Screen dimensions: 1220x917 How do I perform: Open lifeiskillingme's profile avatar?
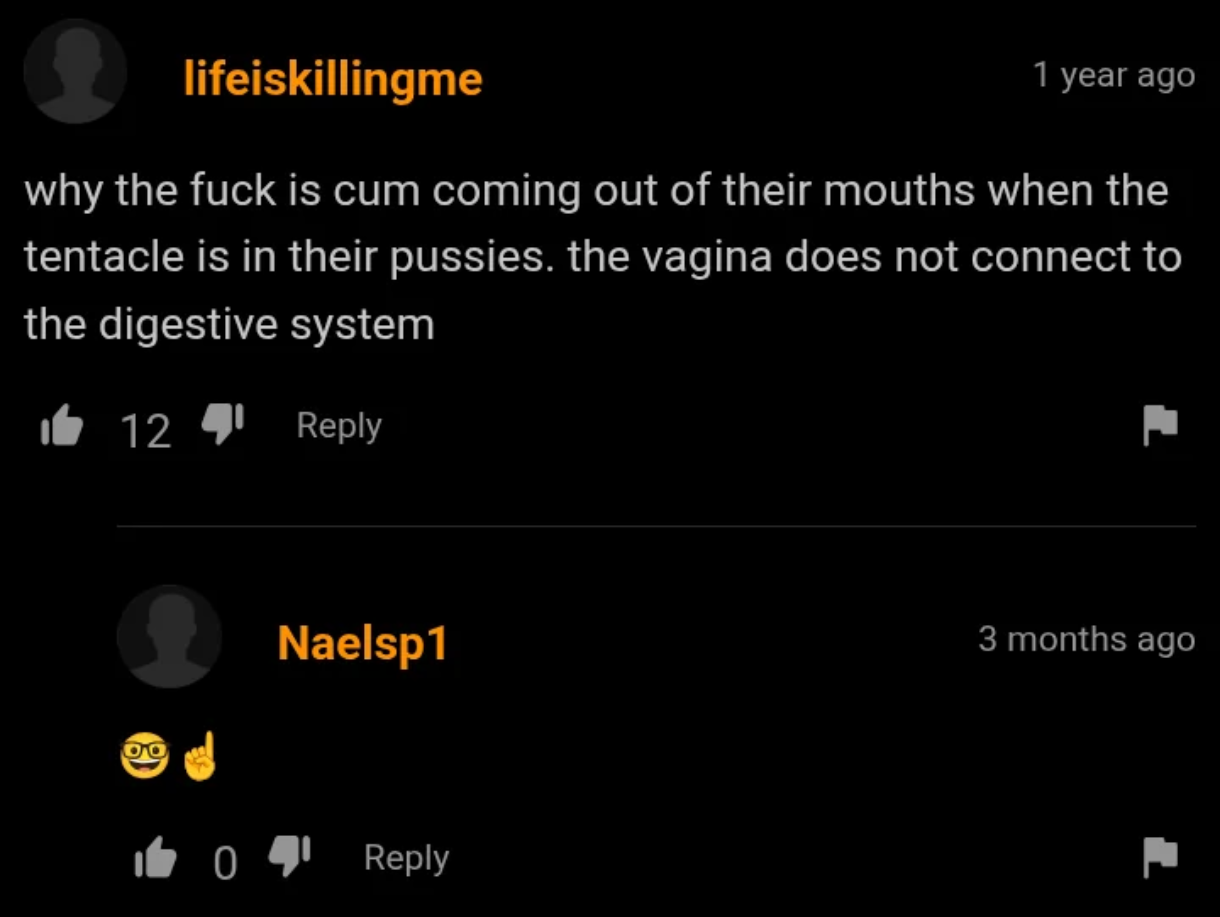(75, 71)
